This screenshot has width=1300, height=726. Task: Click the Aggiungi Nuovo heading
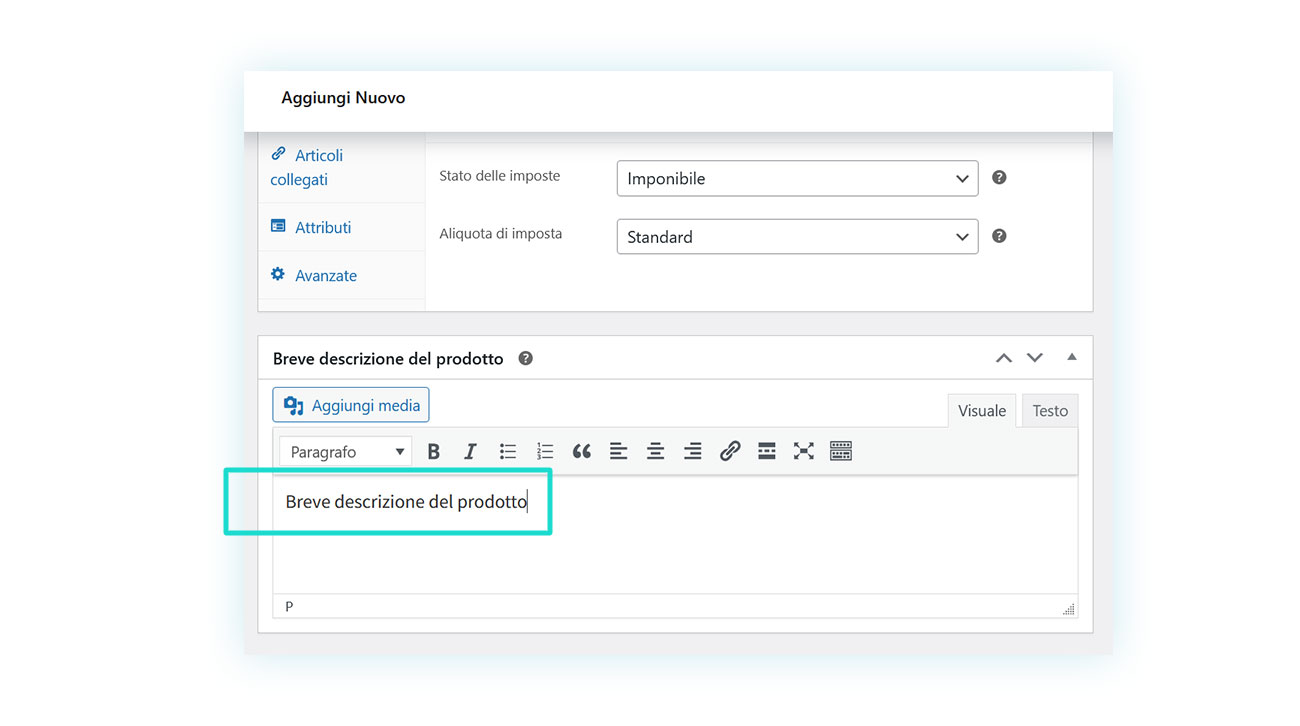[343, 98]
